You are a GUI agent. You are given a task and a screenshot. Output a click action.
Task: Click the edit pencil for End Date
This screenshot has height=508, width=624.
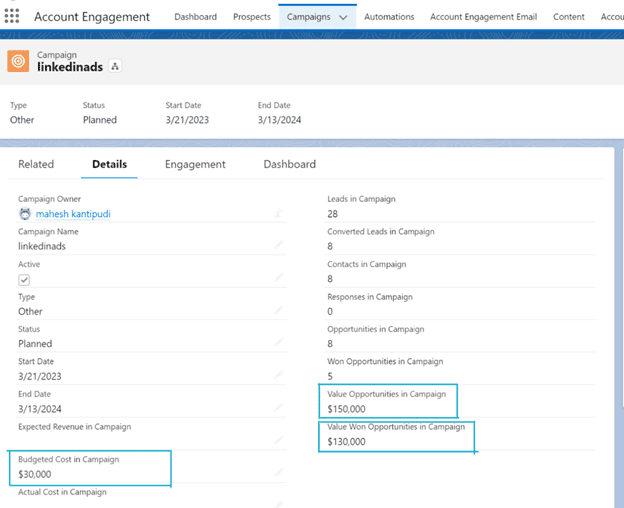coord(278,408)
